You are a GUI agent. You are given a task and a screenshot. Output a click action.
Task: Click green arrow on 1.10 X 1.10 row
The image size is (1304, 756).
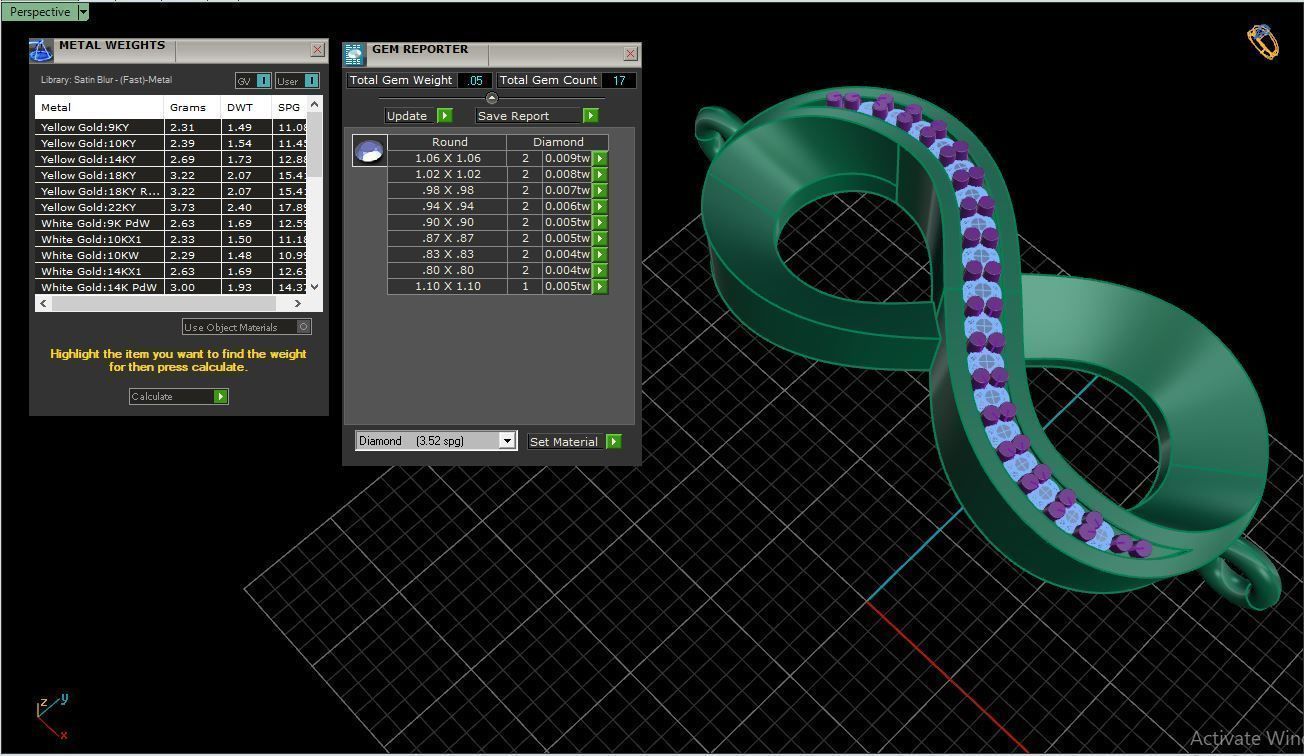[600, 286]
